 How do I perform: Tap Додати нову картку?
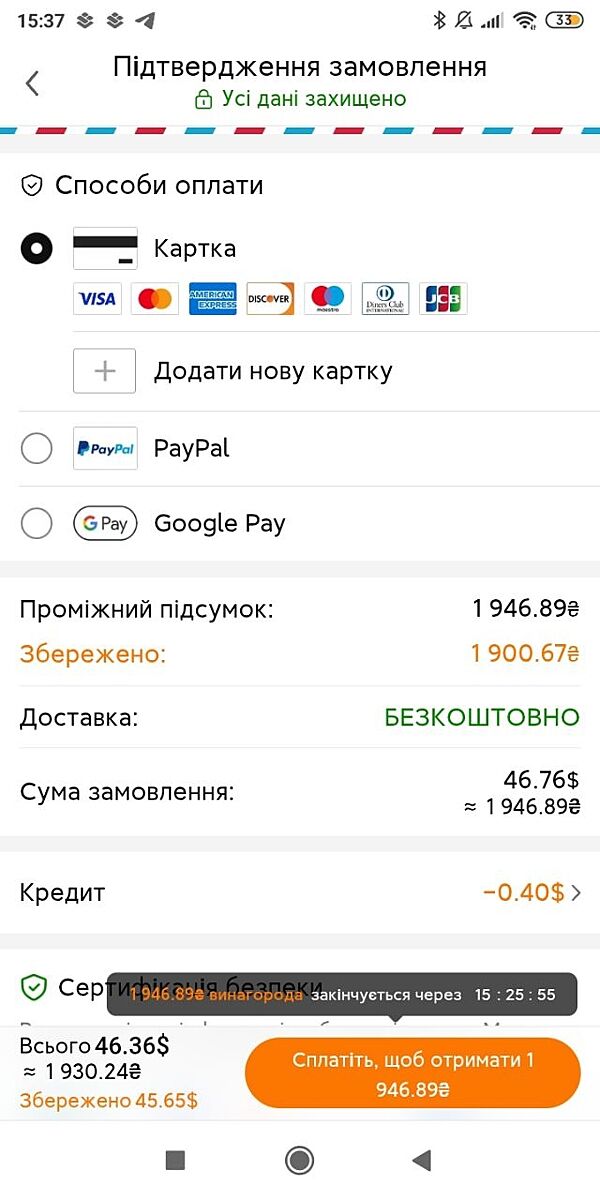pyautogui.click(x=273, y=371)
